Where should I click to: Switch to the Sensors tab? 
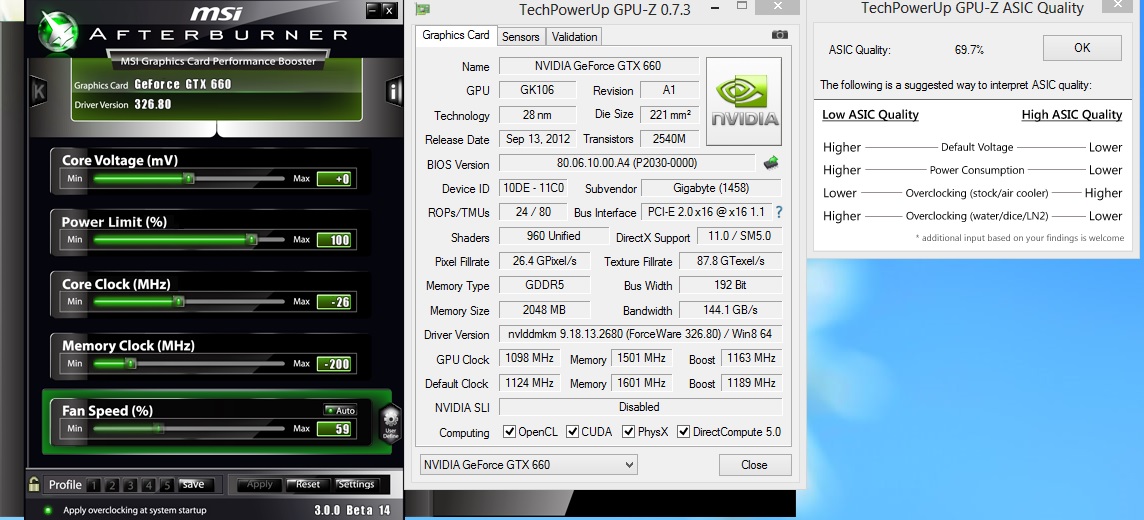(x=521, y=36)
